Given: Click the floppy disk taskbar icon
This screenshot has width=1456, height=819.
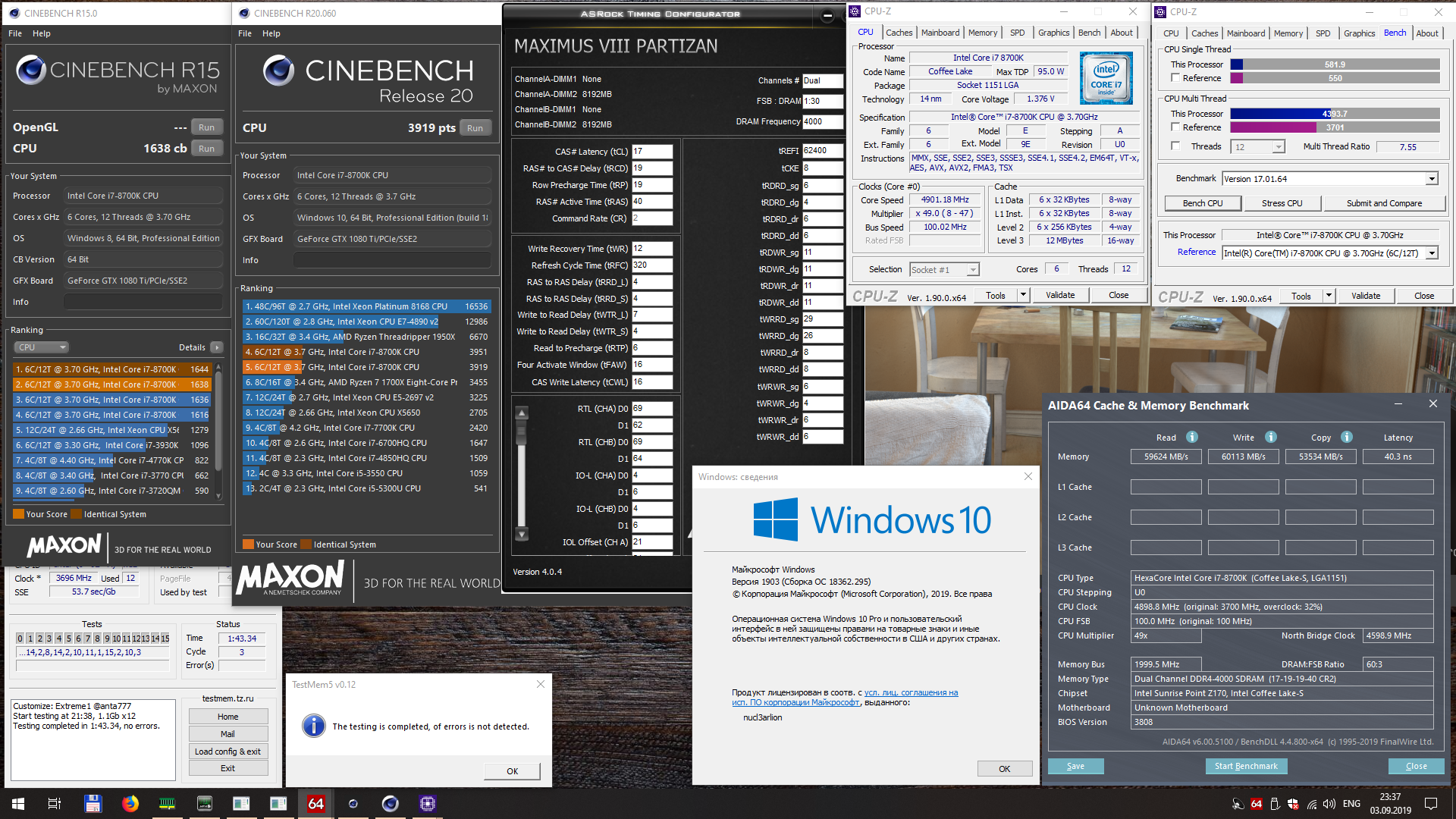Looking at the screenshot, I should 93,804.
